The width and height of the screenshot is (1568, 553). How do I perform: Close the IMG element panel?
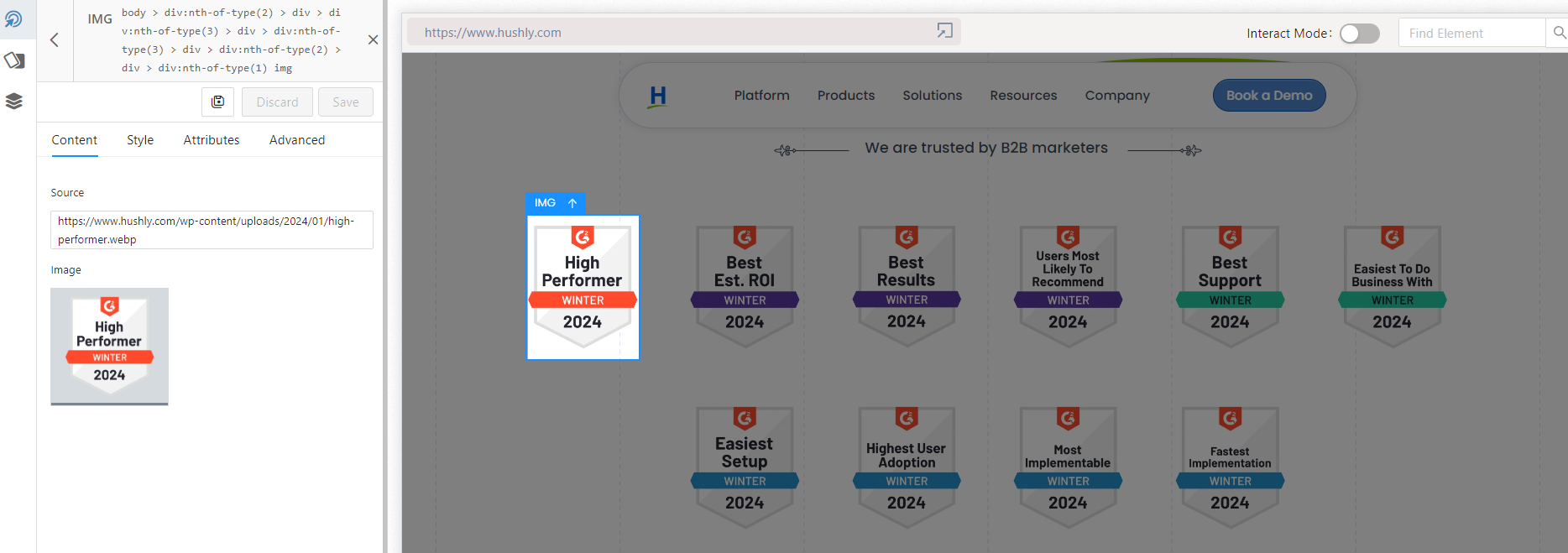[373, 39]
